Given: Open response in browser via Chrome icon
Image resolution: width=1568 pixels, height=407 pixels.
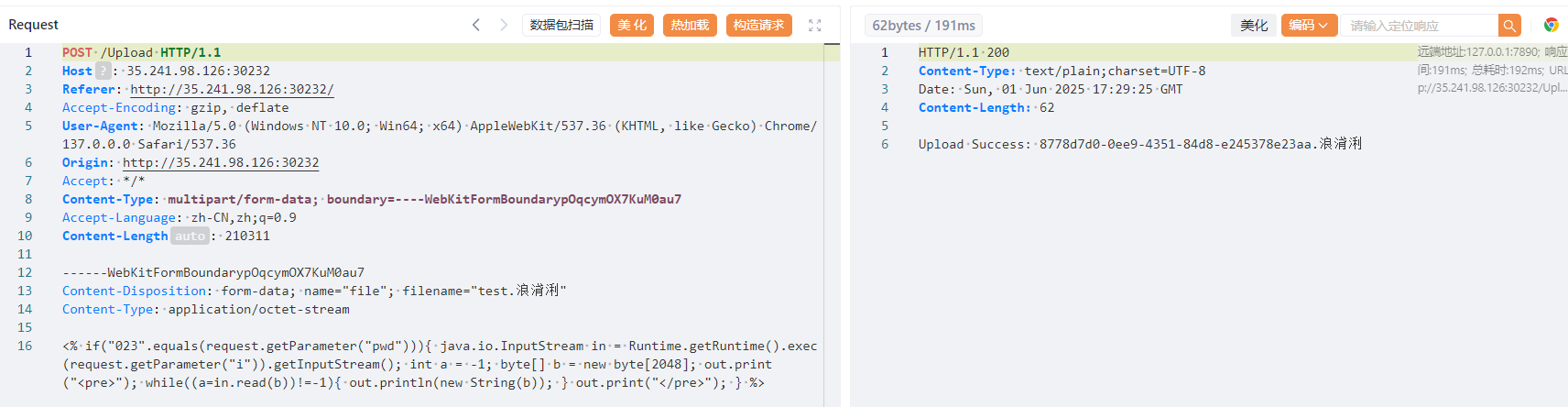Looking at the screenshot, I should pyautogui.click(x=1551, y=26).
